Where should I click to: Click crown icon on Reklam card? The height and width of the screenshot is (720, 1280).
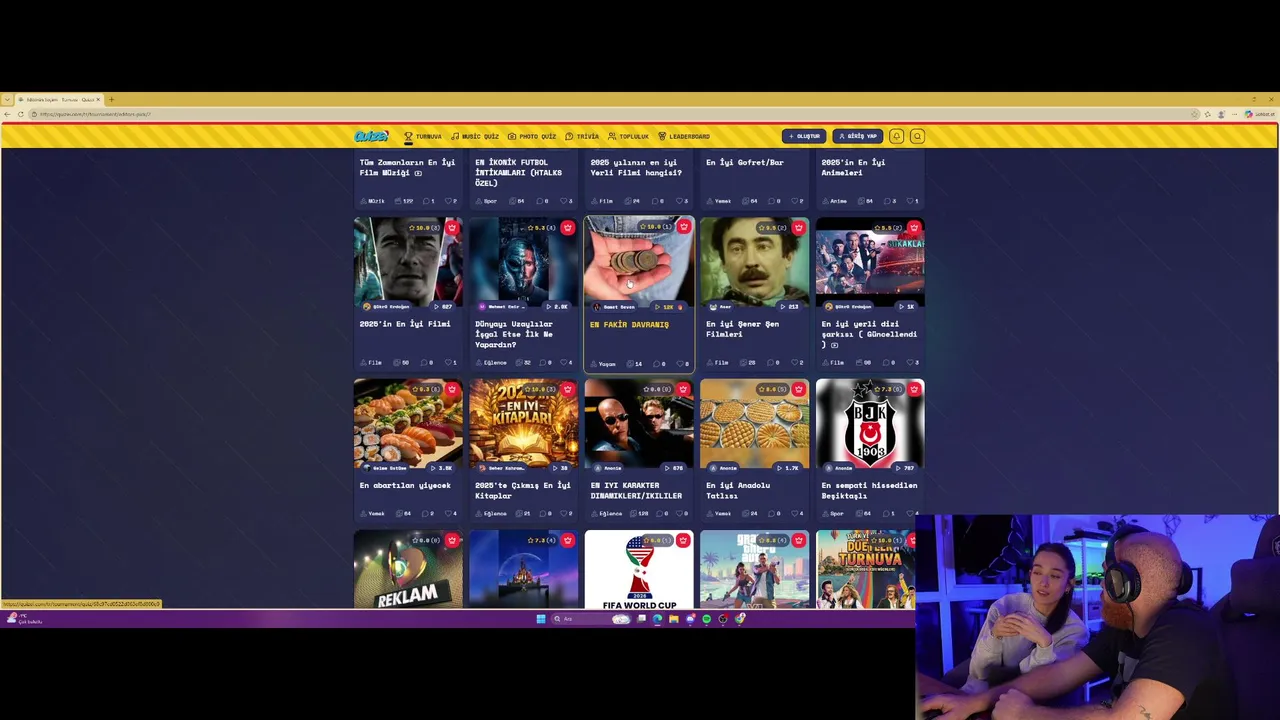452,540
